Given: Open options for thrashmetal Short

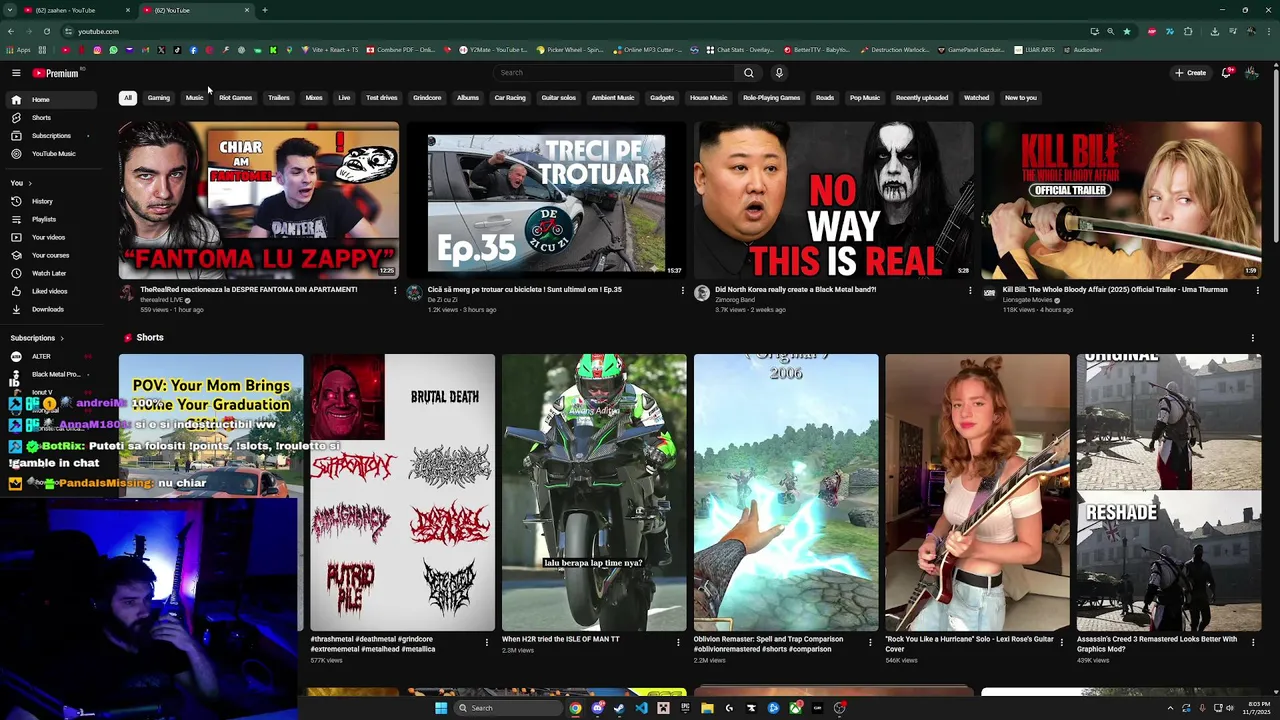Looking at the screenshot, I should (x=487, y=642).
